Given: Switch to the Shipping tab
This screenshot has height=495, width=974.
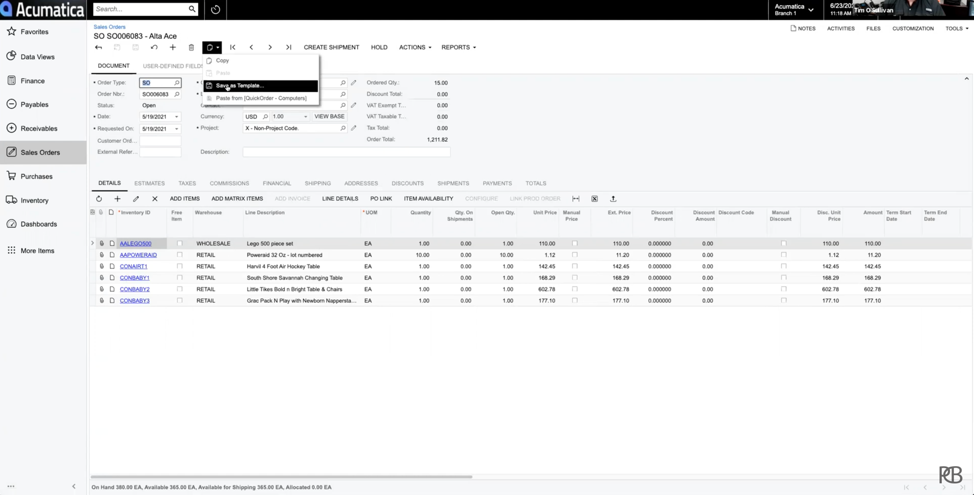Looking at the screenshot, I should click(317, 183).
